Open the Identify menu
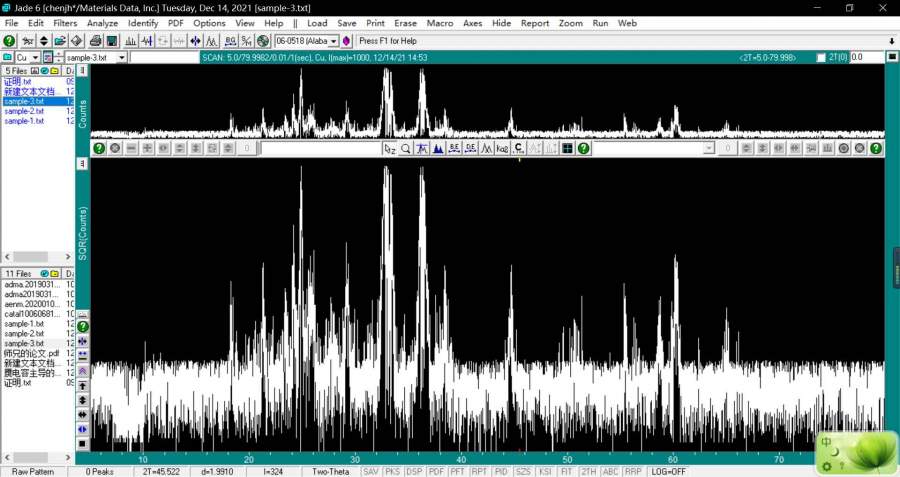The image size is (900, 477). coord(143,22)
